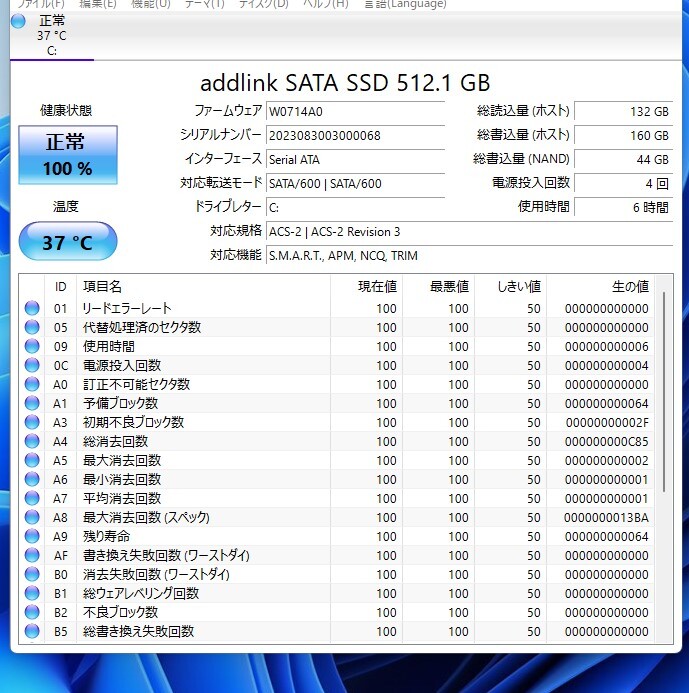Viewport: 689px width, 693px height.
Task: Click the interface field Serial ATA
Action: coord(355,160)
